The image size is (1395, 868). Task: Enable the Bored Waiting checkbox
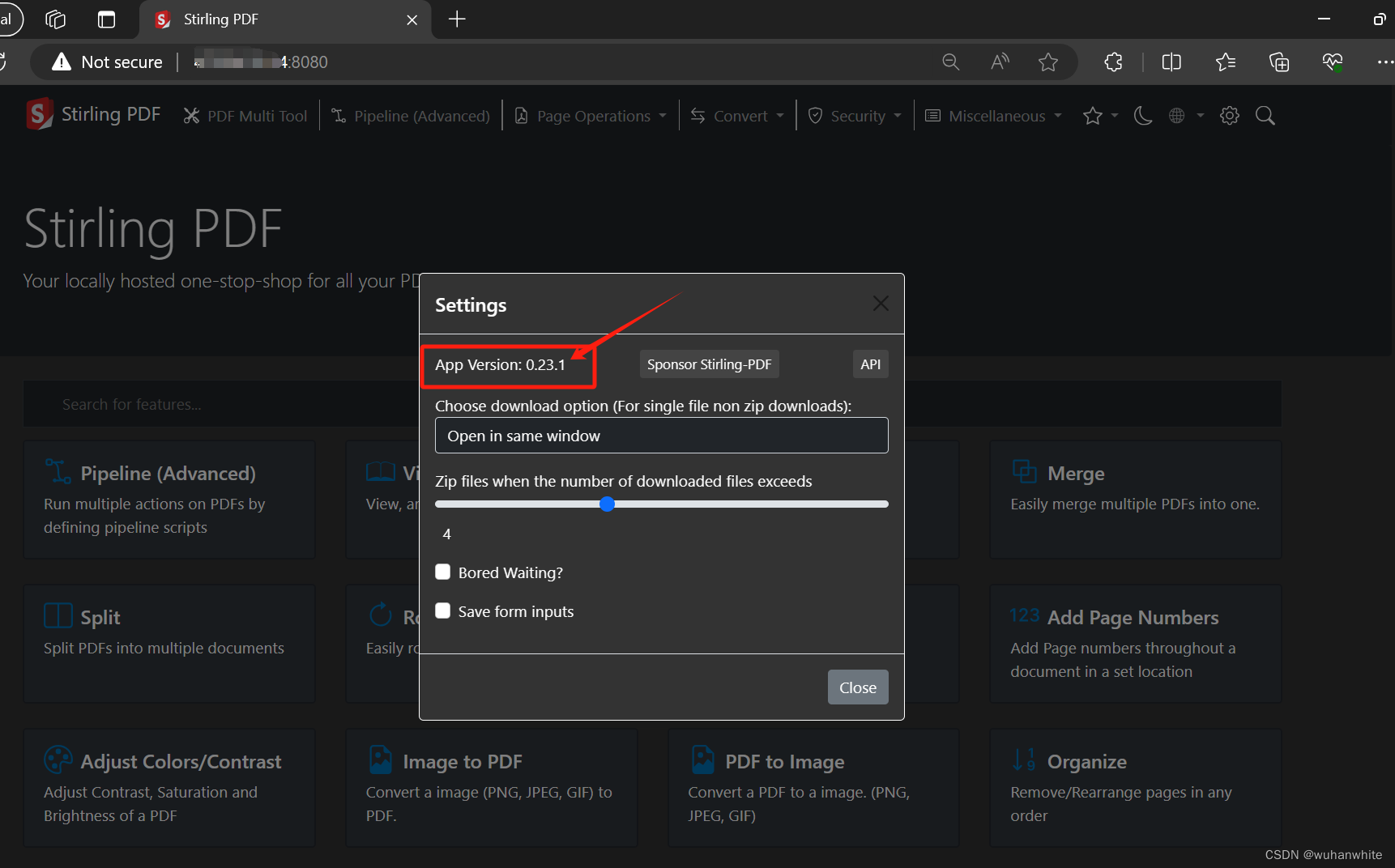point(443,572)
